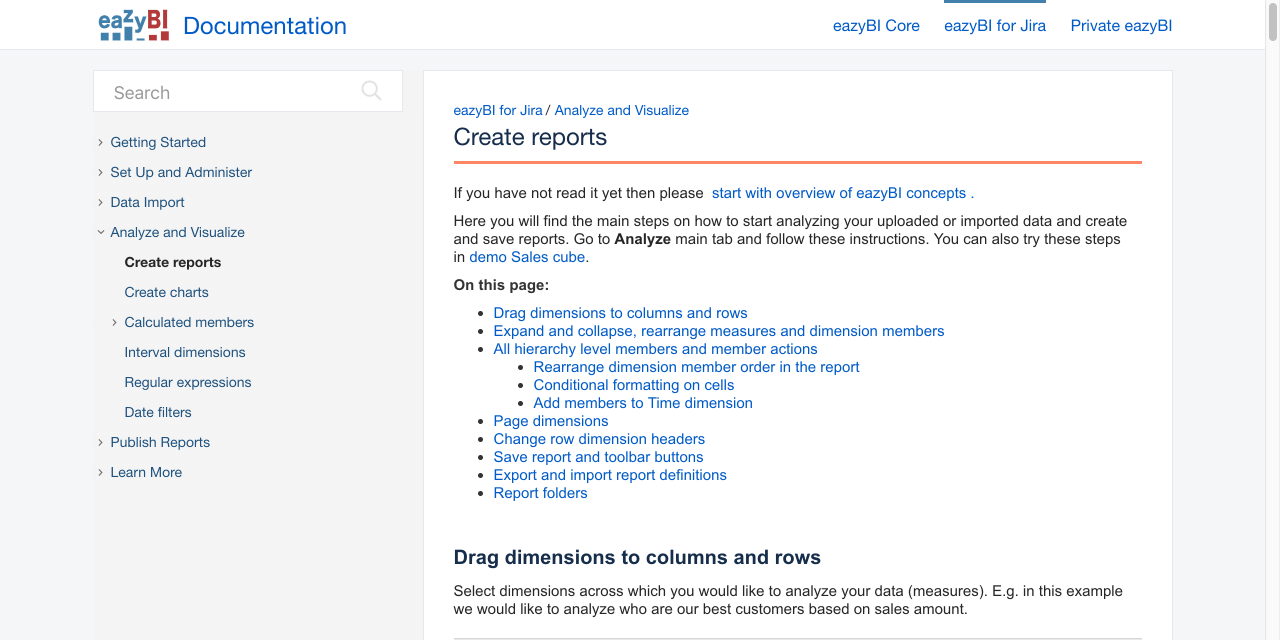The height and width of the screenshot is (640, 1280).
Task: Jump to Rearrange dimension member order link
Action: 696,367
